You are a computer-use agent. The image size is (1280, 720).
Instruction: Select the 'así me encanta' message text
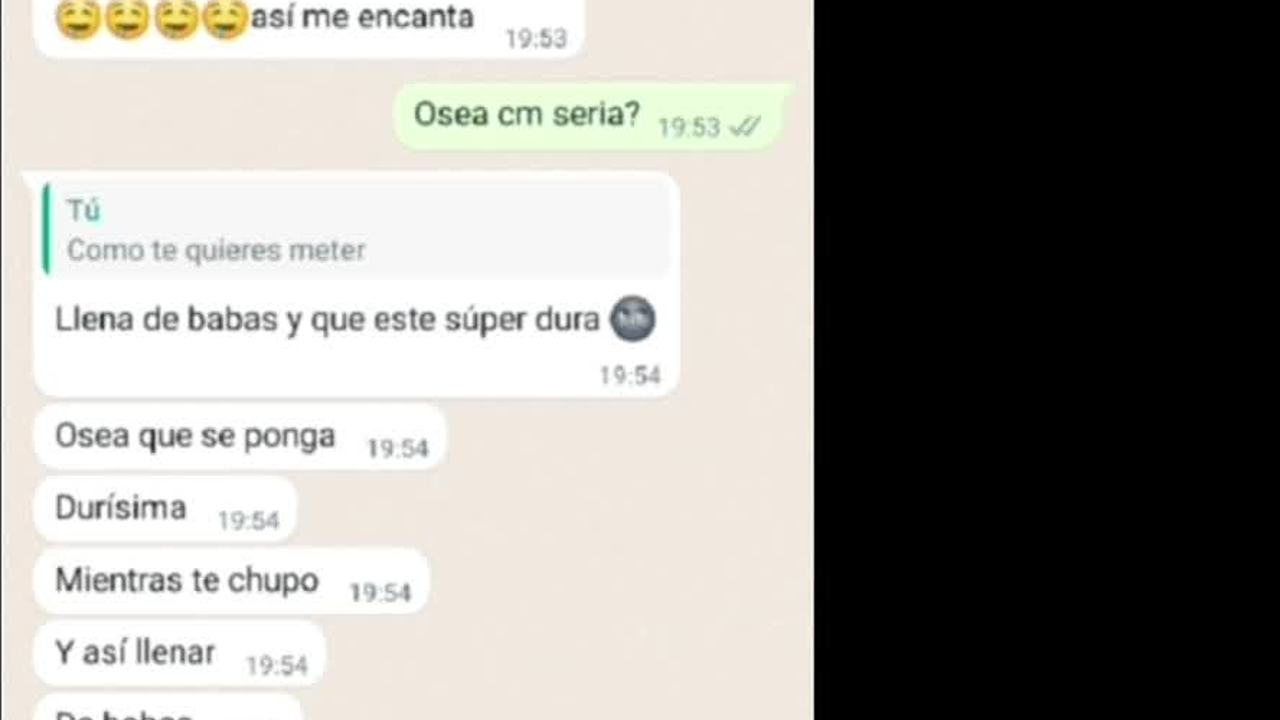click(361, 16)
